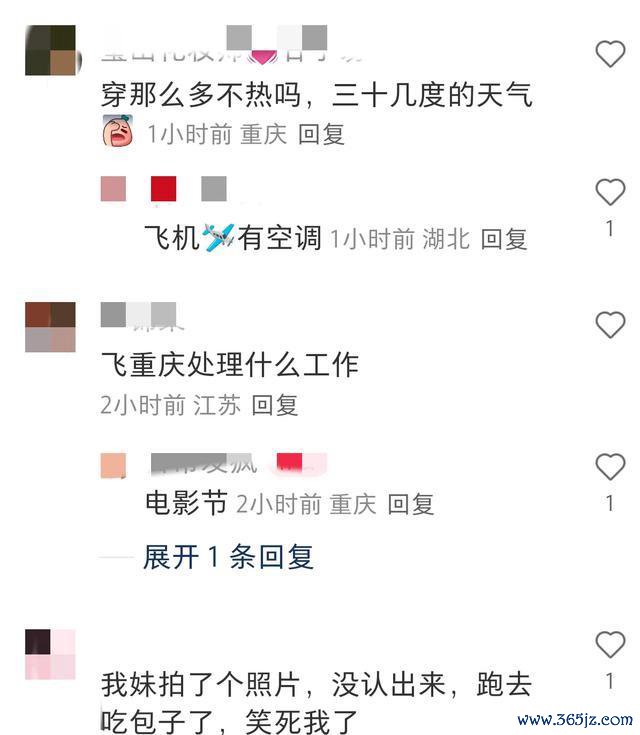Open small avatar of the 电影节 replier
The height and width of the screenshot is (735, 640).
(113, 465)
